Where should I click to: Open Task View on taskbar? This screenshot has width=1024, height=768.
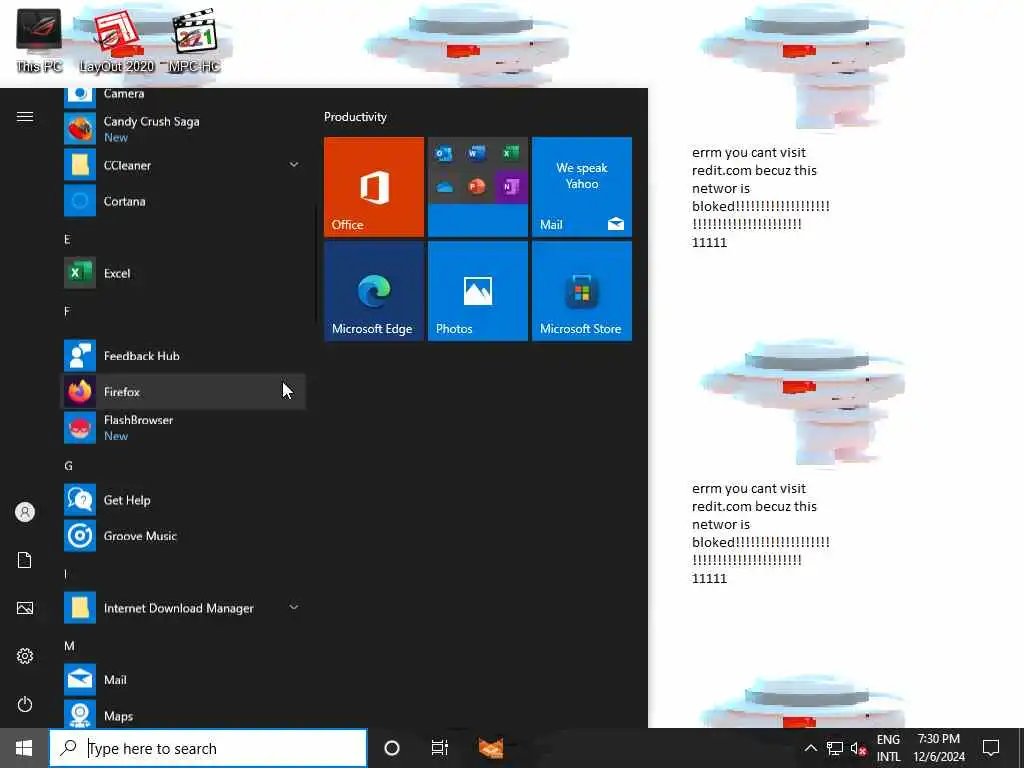440,748
